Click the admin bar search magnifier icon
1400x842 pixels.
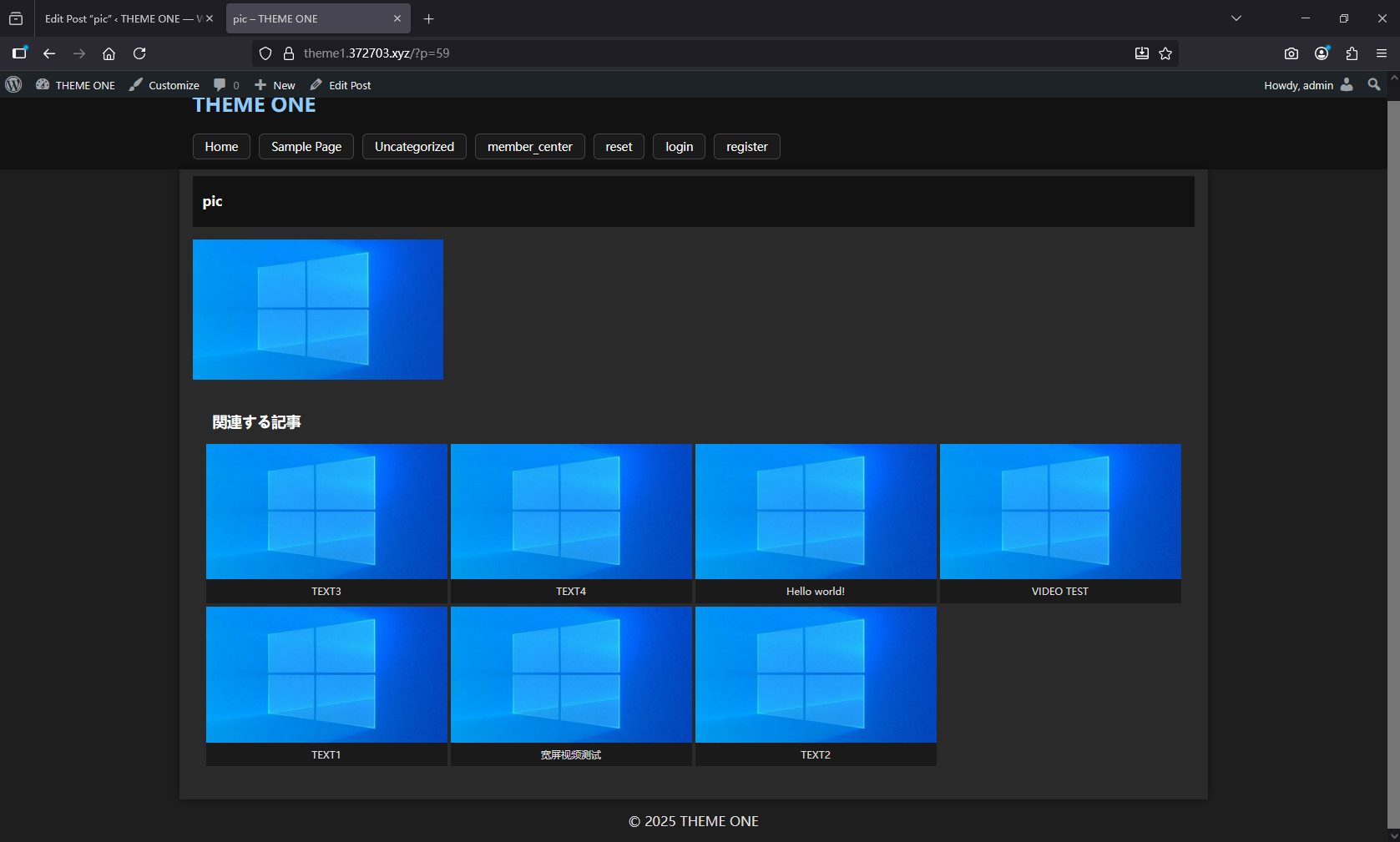click(1373, 84)
